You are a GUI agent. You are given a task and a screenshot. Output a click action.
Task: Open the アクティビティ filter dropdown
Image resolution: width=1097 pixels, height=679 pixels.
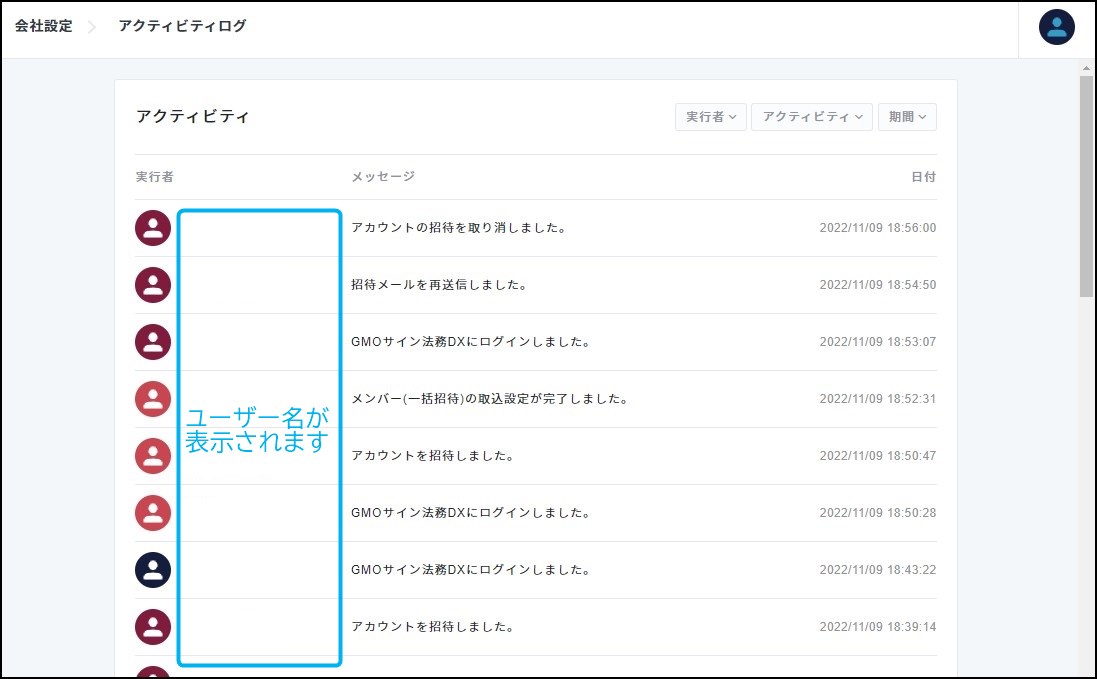point(812,117)
